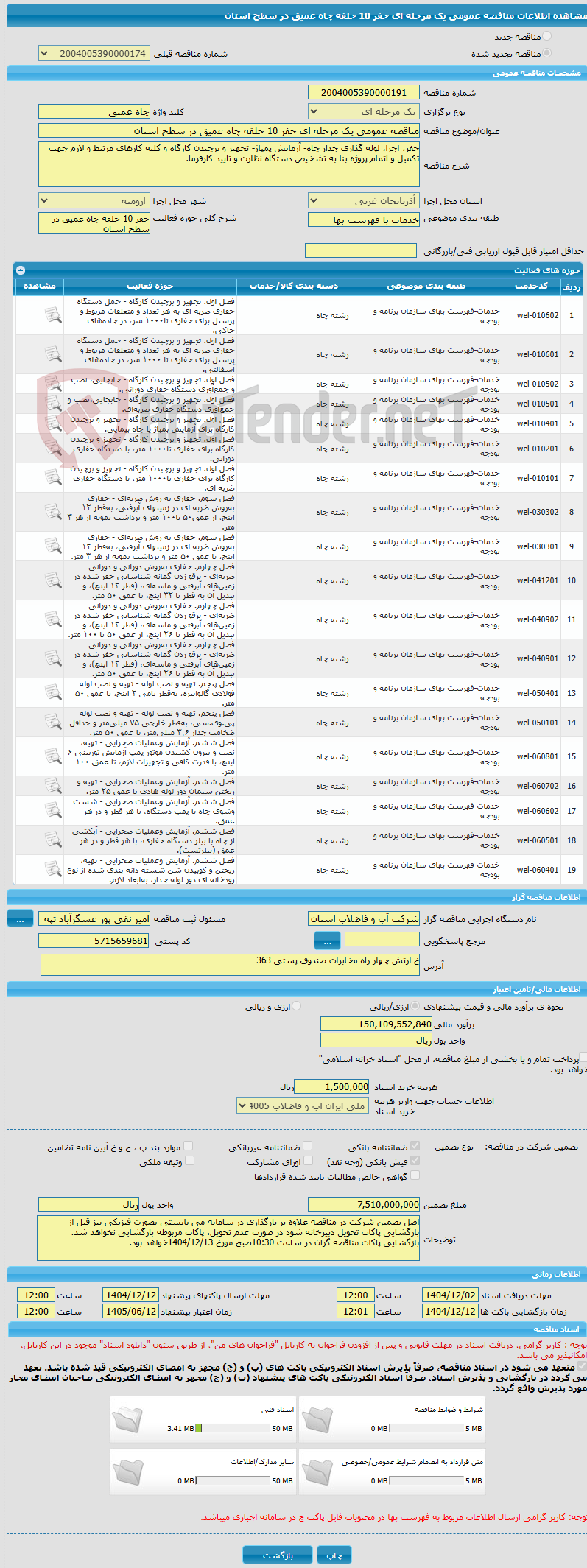The width and height of the screenshot is (587, 1568).
Task: Collapse the حوزه های فعالیت panel
Action: click(x=21, y=270)
